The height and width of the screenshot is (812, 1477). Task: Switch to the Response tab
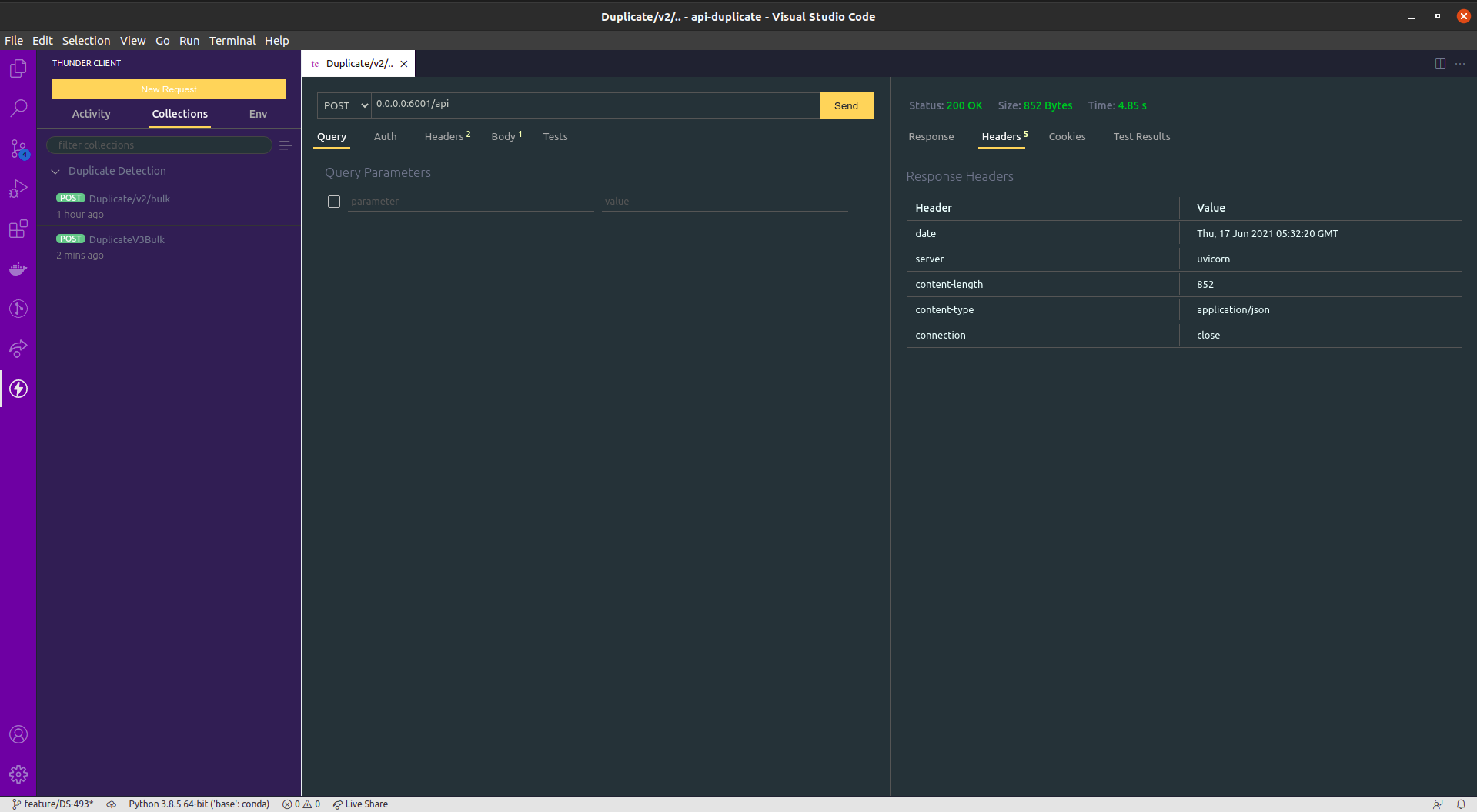tap(931, 137)
